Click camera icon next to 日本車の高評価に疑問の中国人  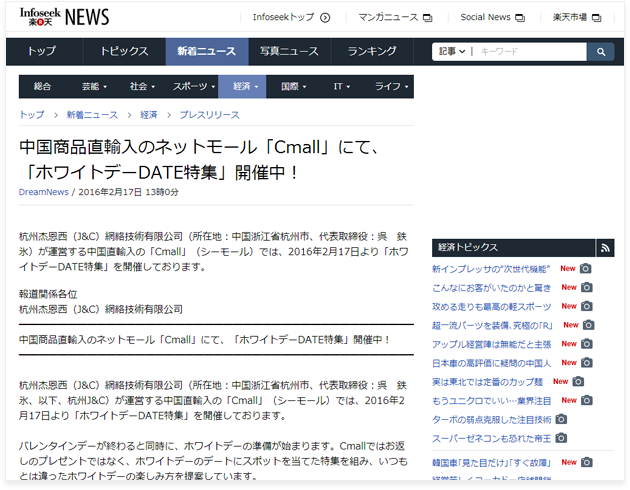coord(587,363)
